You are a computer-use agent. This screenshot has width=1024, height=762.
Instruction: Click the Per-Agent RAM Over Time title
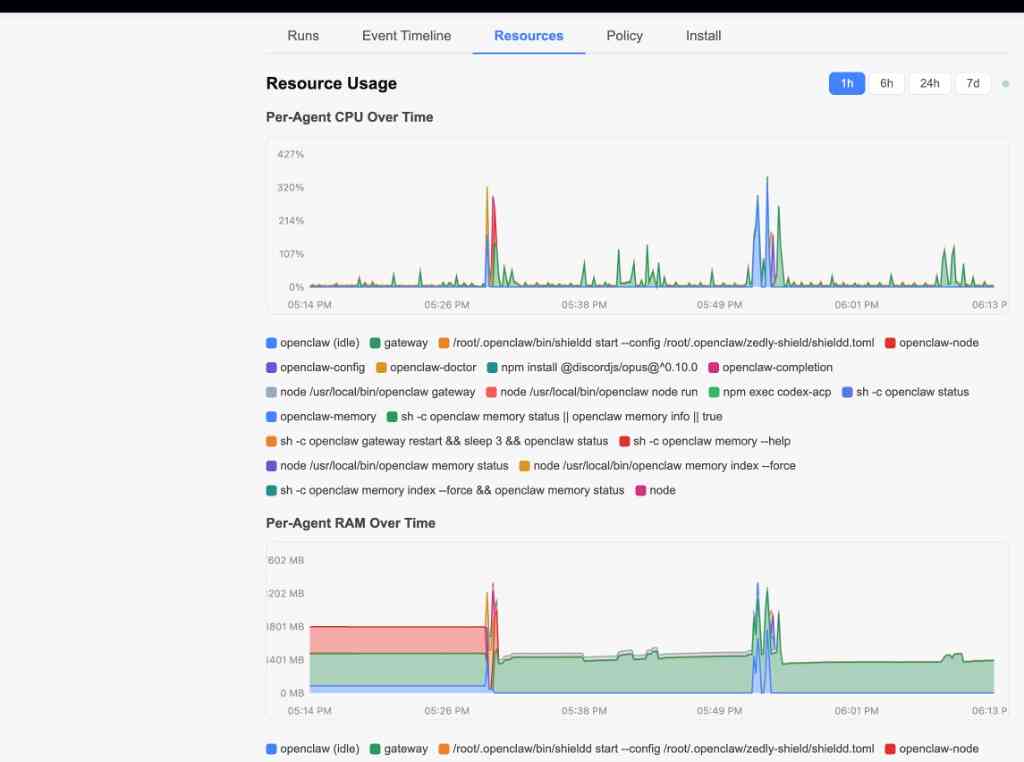click(351, 524)
